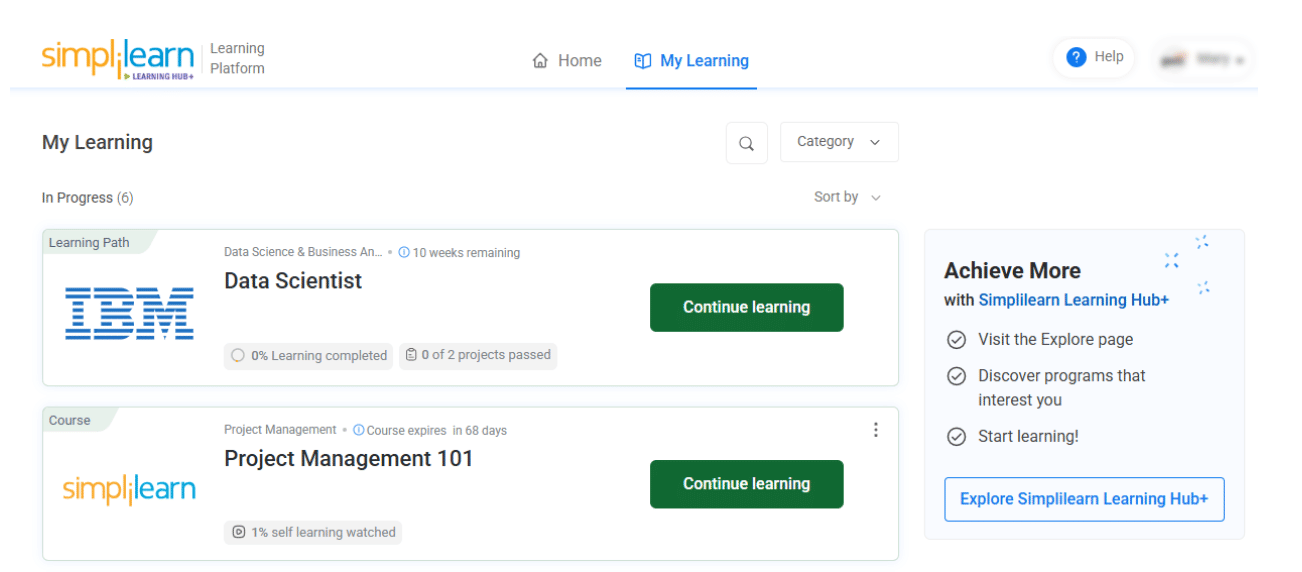Click the blue Help question-mark icon
This screenshot has width=1302, height=572.
click(x=1076, y=57)
